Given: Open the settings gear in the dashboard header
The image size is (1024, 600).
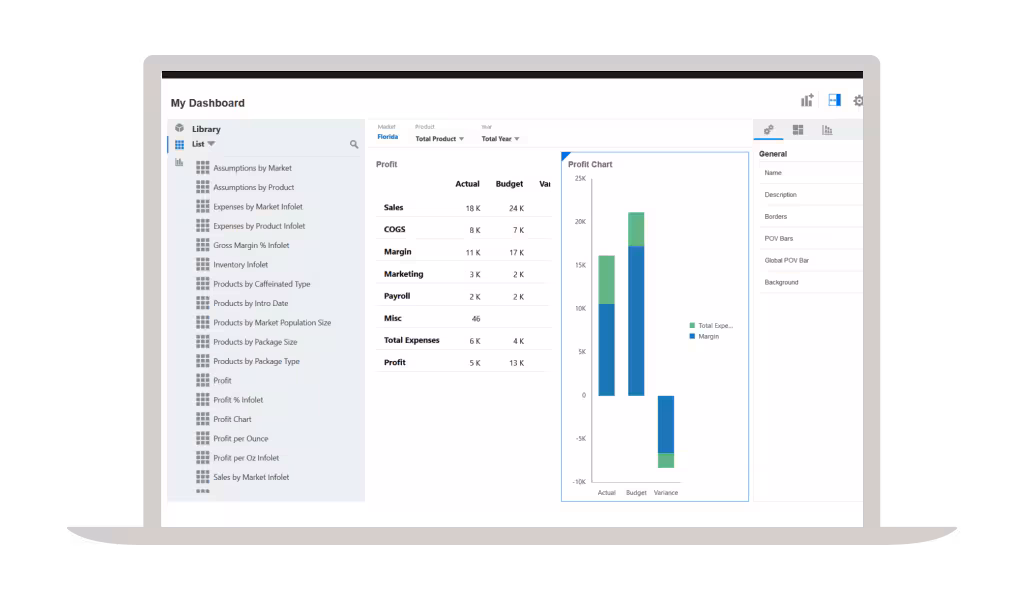Looking at the screenshot, I should pos(858,101).
